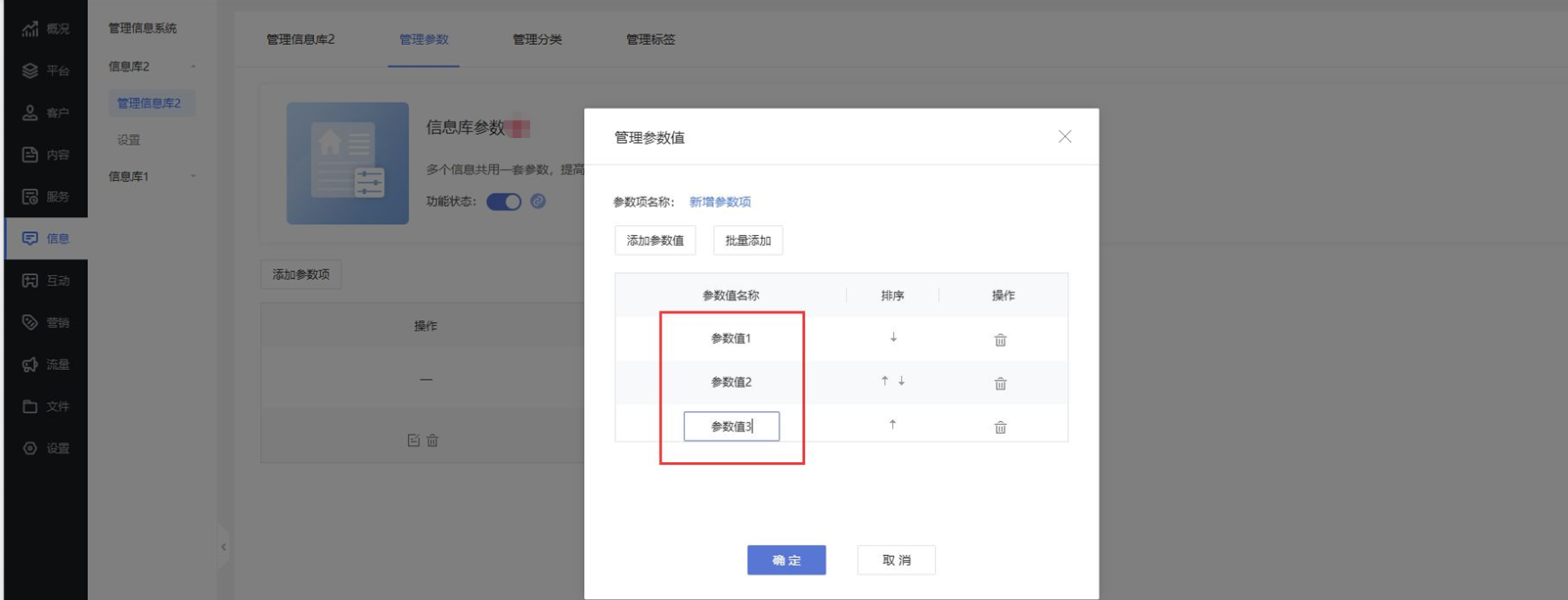Move 参数值1 down using the arrow
This screenshot has width=1568, height=600.
point(893,338)
